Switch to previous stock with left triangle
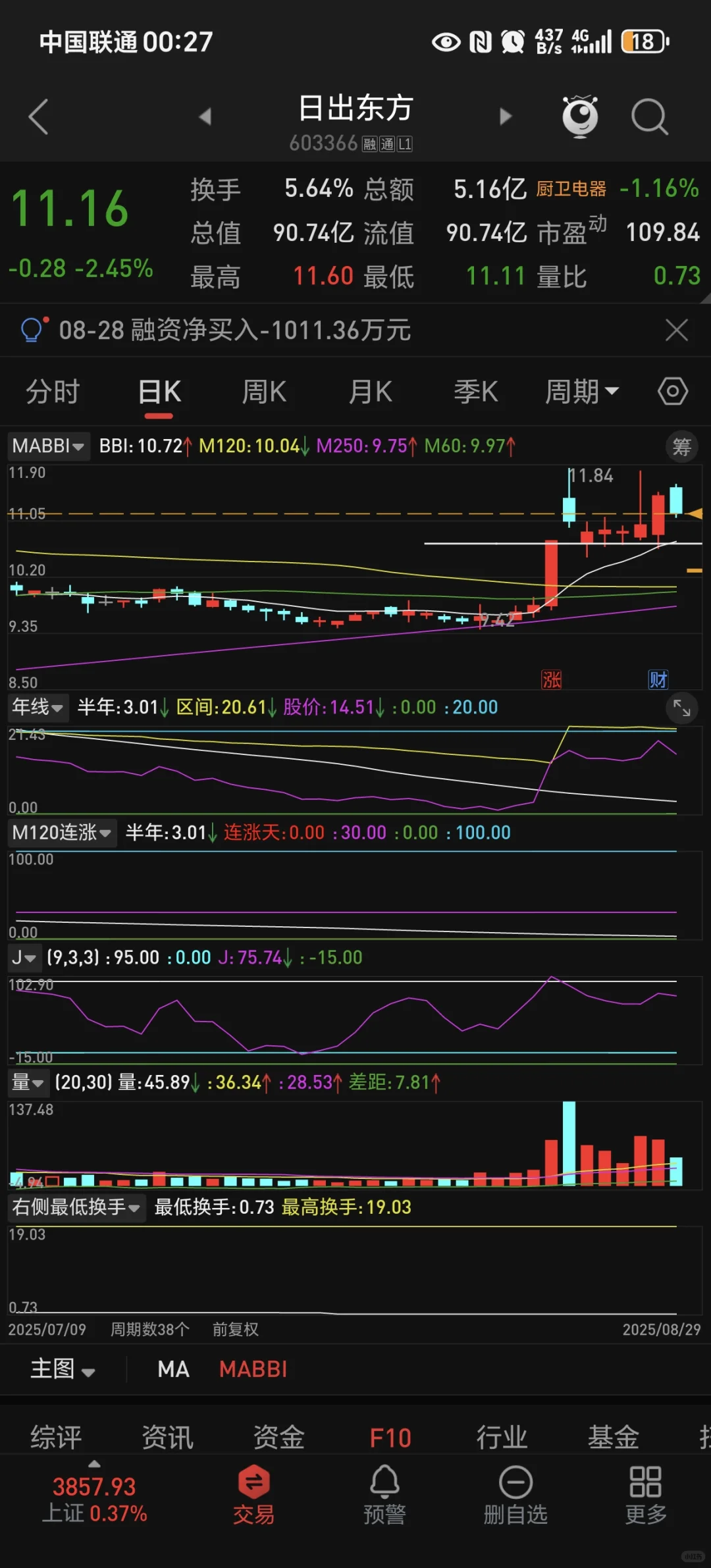Viewport: 711px width, 1568px height. click(205, 117)
